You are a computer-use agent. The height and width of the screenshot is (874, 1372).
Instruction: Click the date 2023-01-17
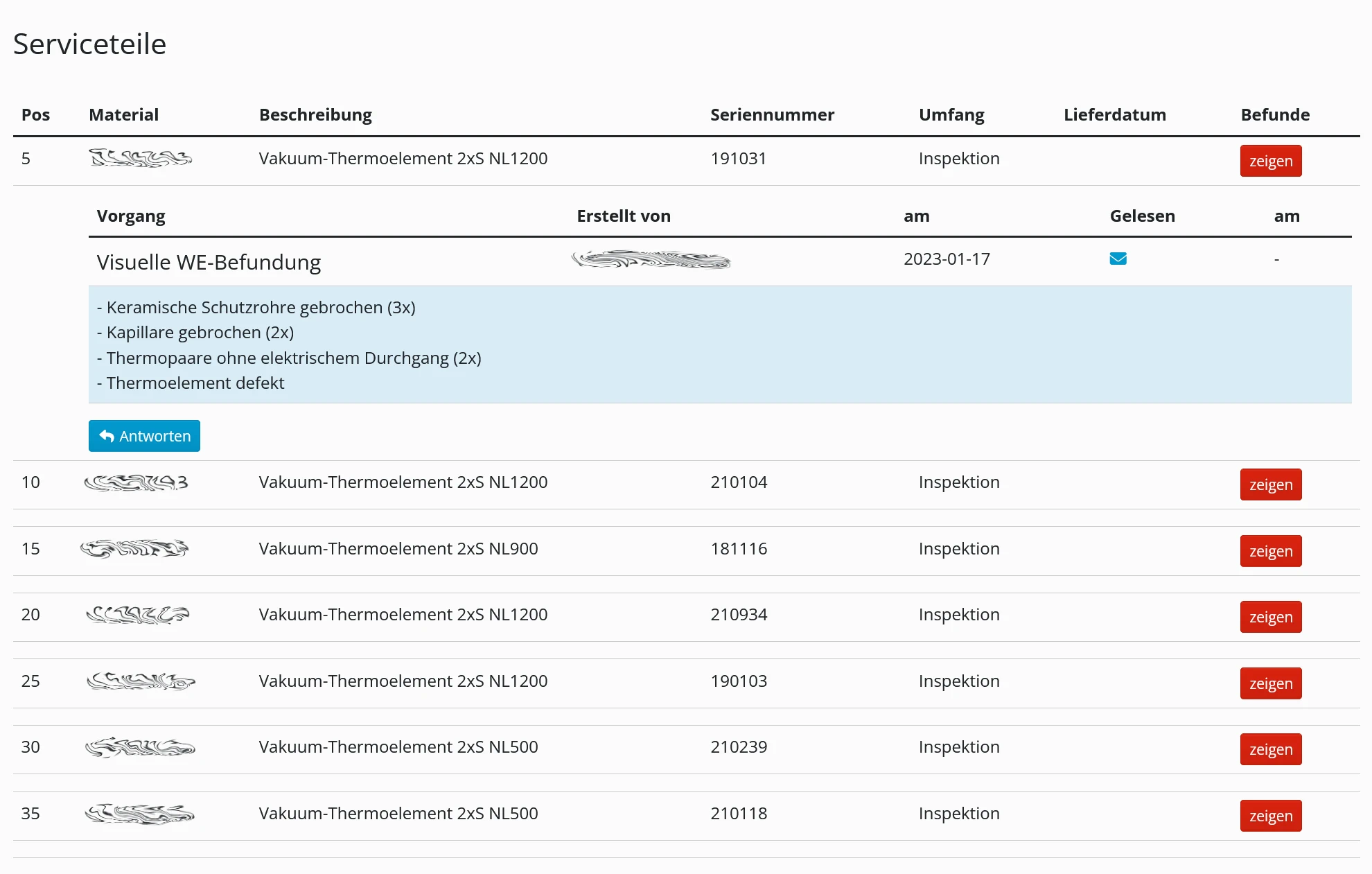point(947,259)
